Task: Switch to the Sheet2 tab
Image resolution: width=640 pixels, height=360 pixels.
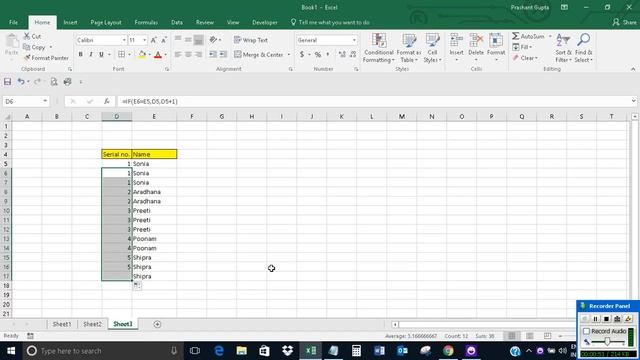Action: 92,324
